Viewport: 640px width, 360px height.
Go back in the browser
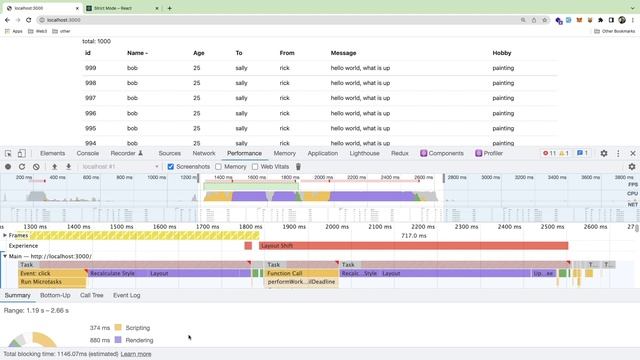(7, 20)
